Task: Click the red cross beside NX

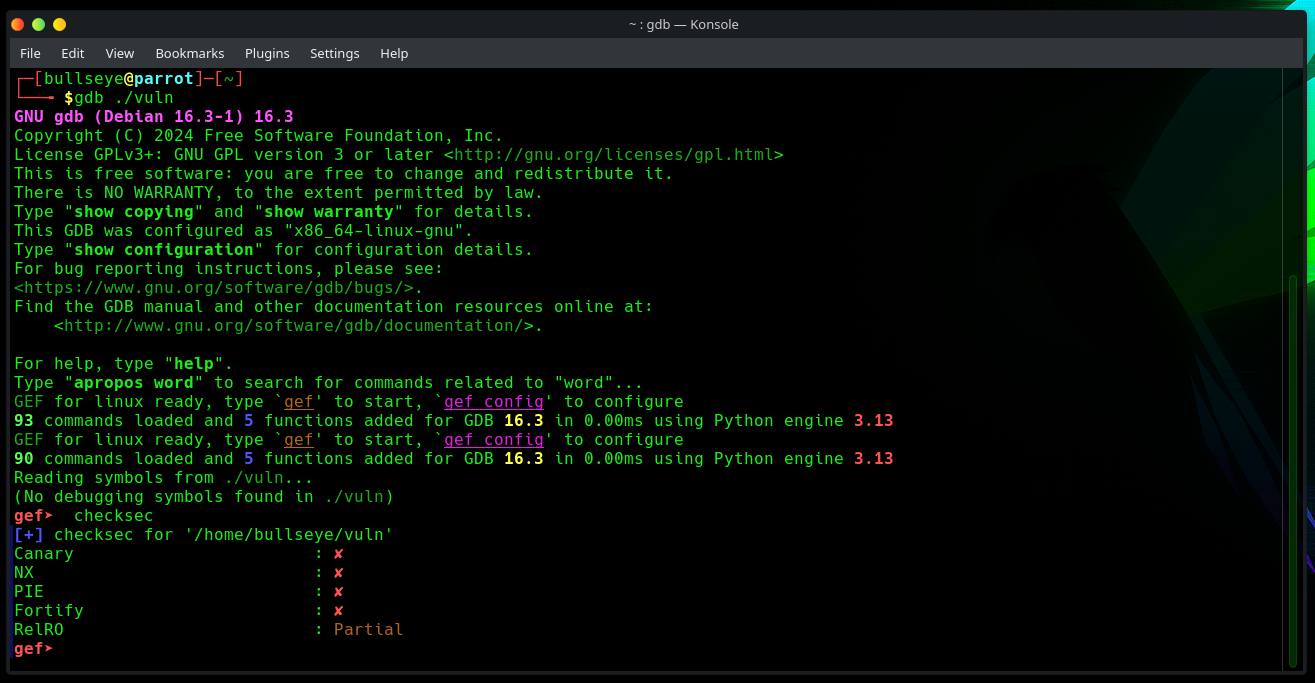Action: click(x=339, y=573)
